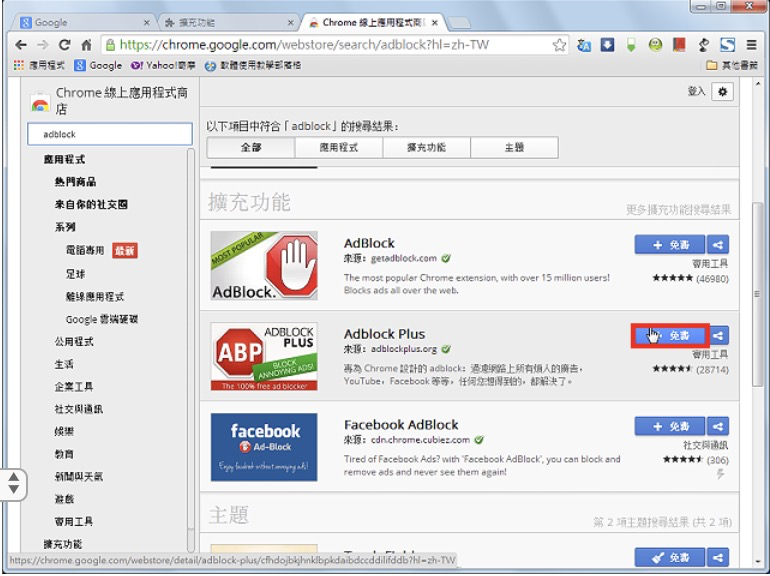This screenshot has height=576, width=770.
Task: Select 新聞與天氣 in the sidebar
Action: (x=79, y=476)
